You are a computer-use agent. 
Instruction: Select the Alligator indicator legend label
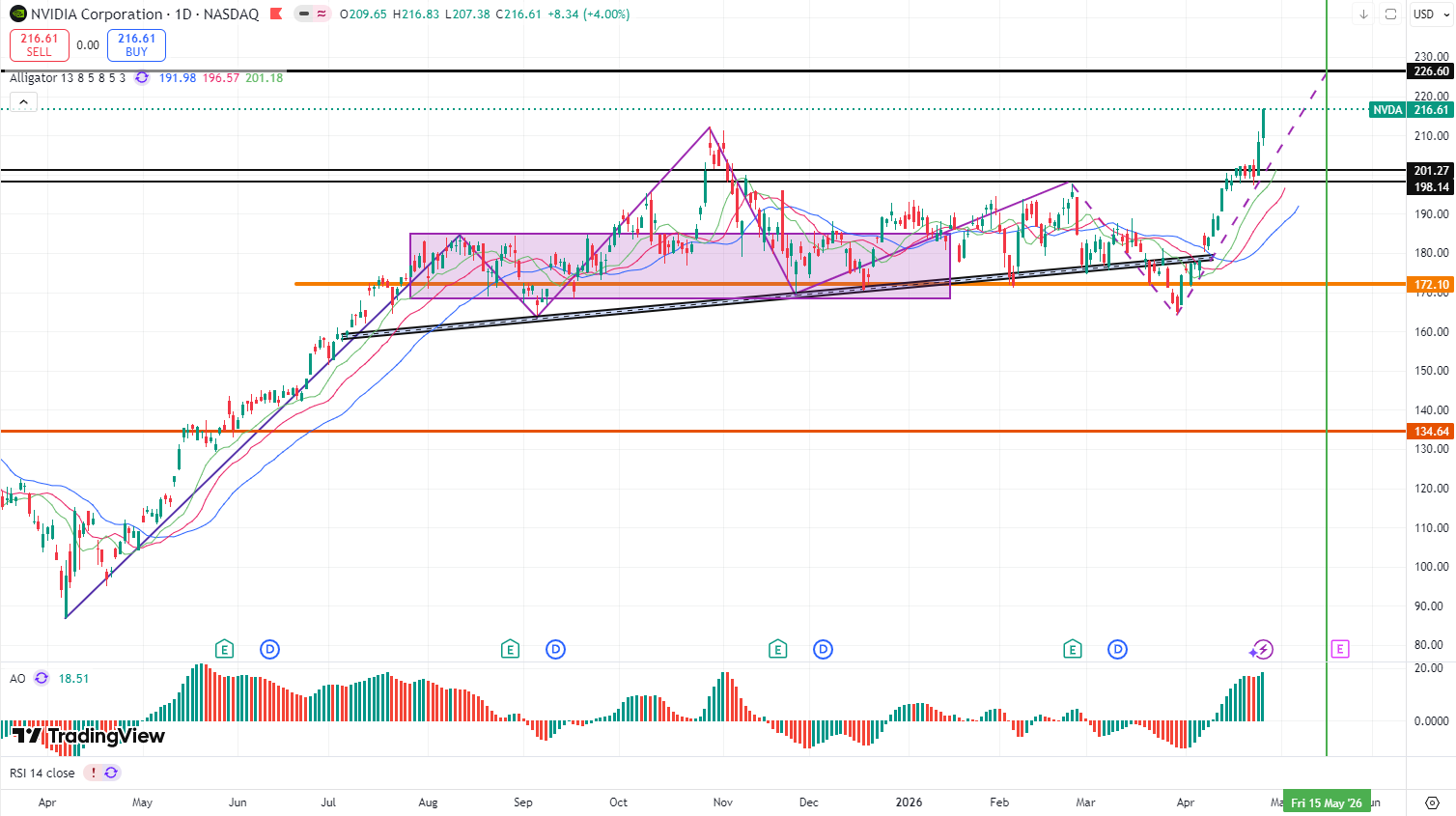tap(67, 78)
